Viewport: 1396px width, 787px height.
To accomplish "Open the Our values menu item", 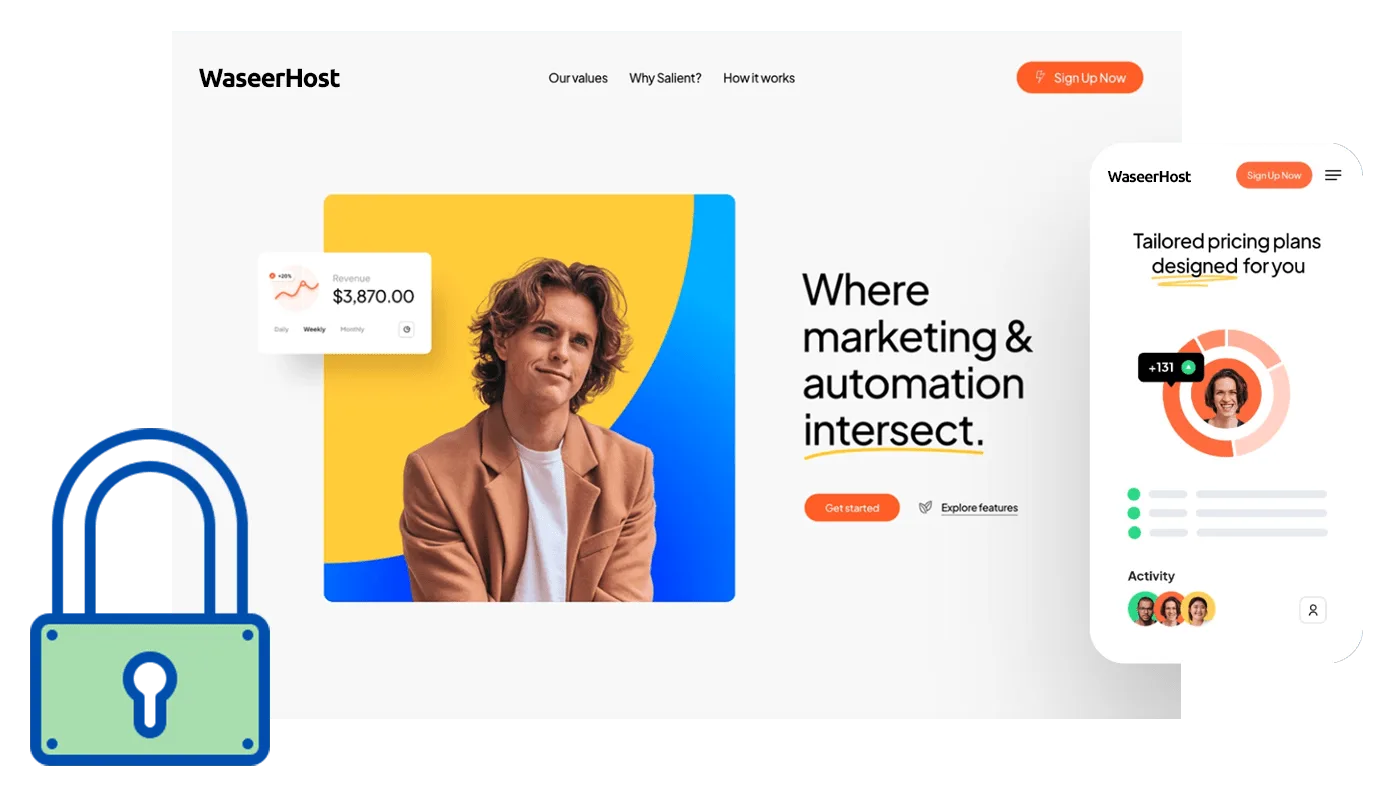I will tap(578, 78).
